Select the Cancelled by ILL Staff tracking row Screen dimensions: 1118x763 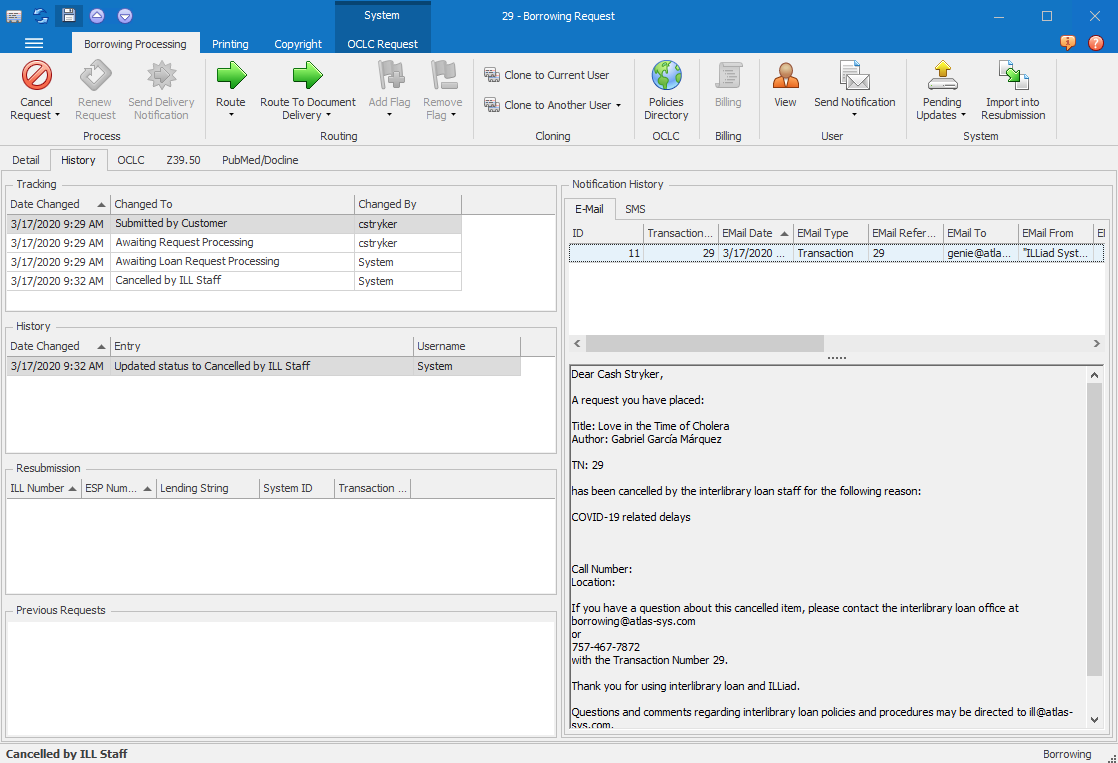point(168,281)
